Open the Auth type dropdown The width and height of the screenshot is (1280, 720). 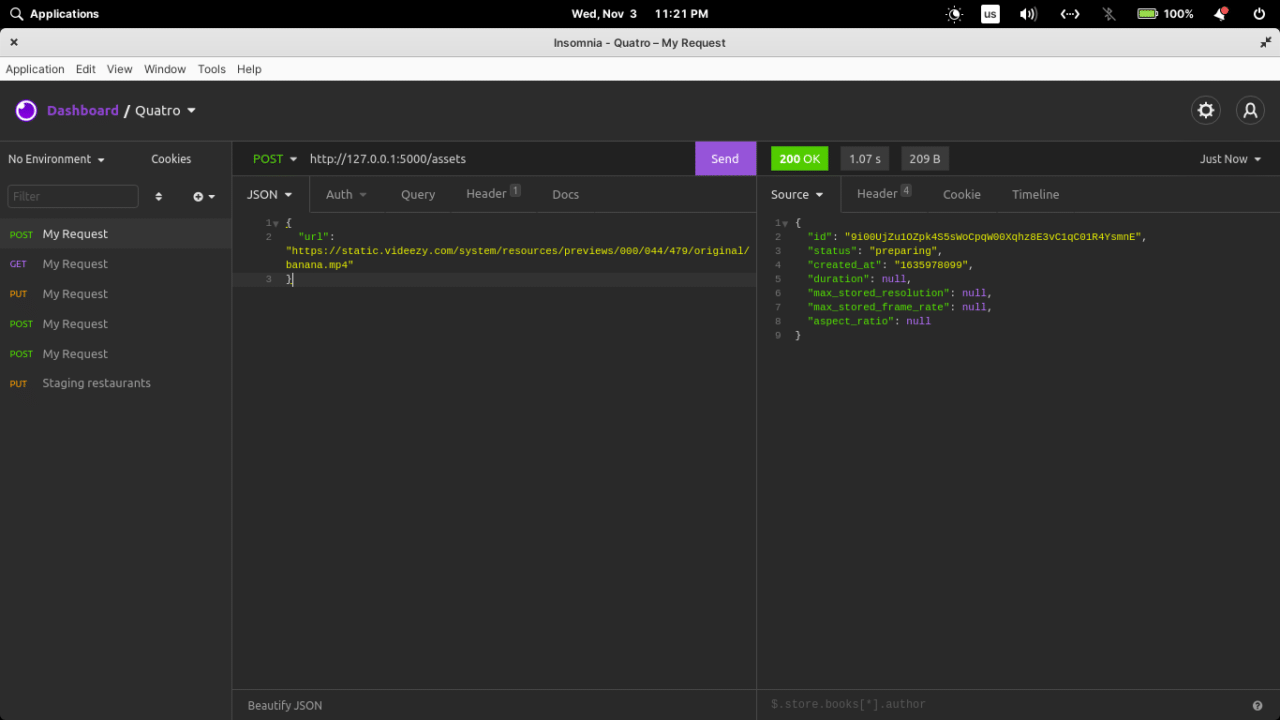pos(346,195)
